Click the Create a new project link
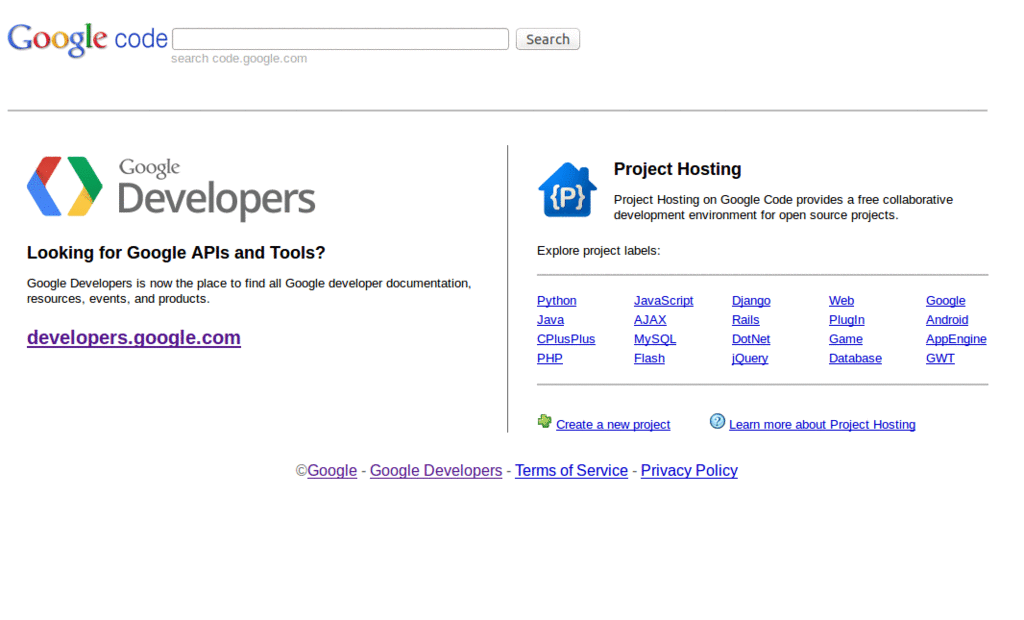Viewport: 1024px width, 620px height. tap(613, 425)
